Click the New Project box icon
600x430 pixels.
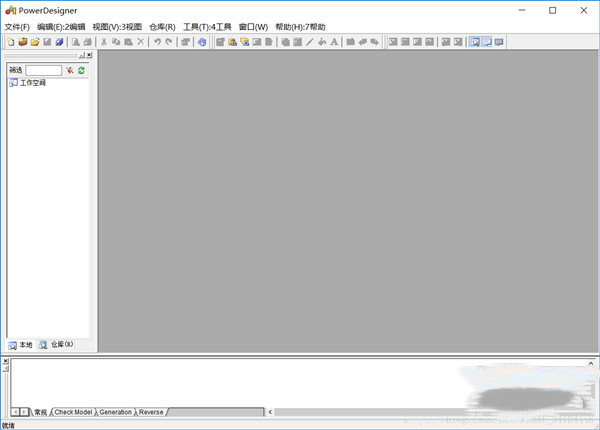tap(23, 42)
